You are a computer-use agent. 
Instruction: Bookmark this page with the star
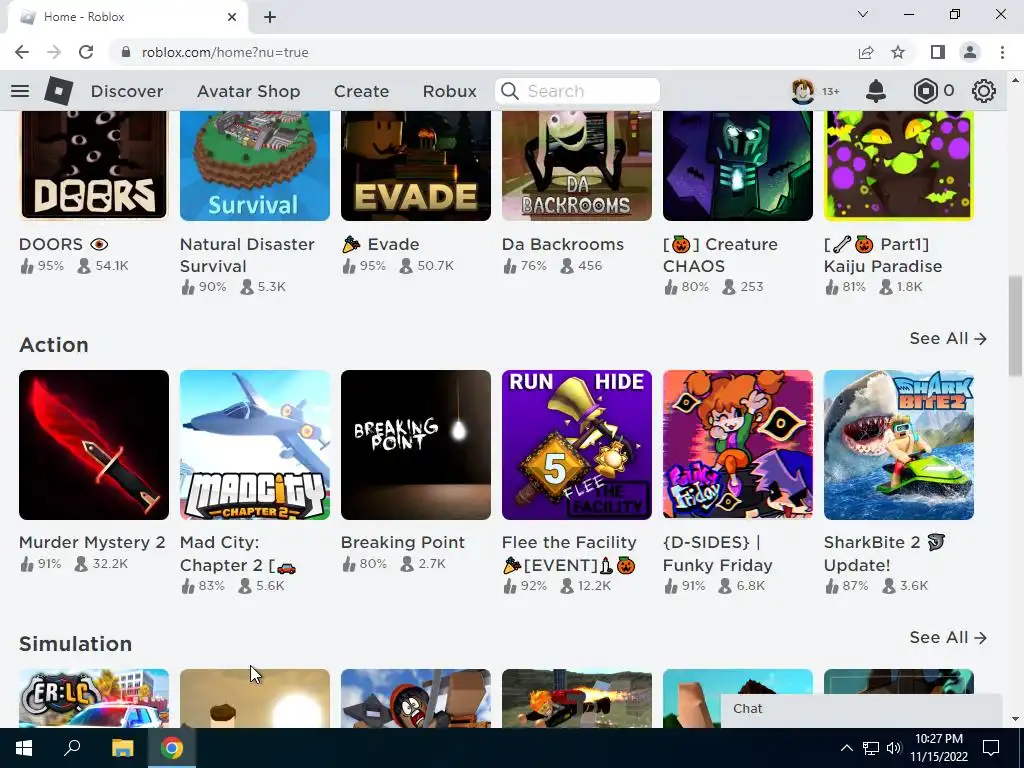(898, 52)
